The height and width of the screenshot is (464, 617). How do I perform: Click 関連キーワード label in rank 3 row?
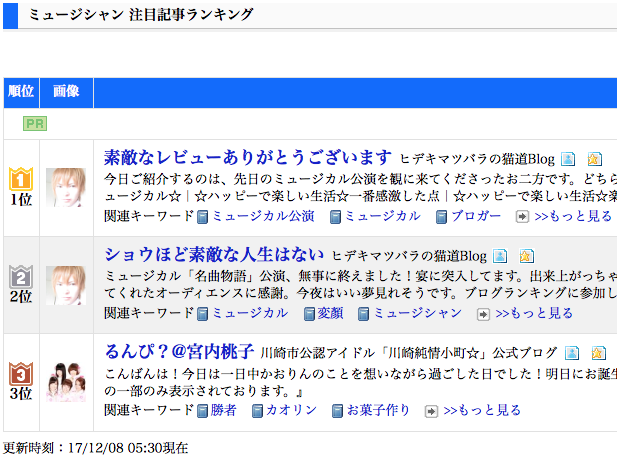tap(150, 410)
